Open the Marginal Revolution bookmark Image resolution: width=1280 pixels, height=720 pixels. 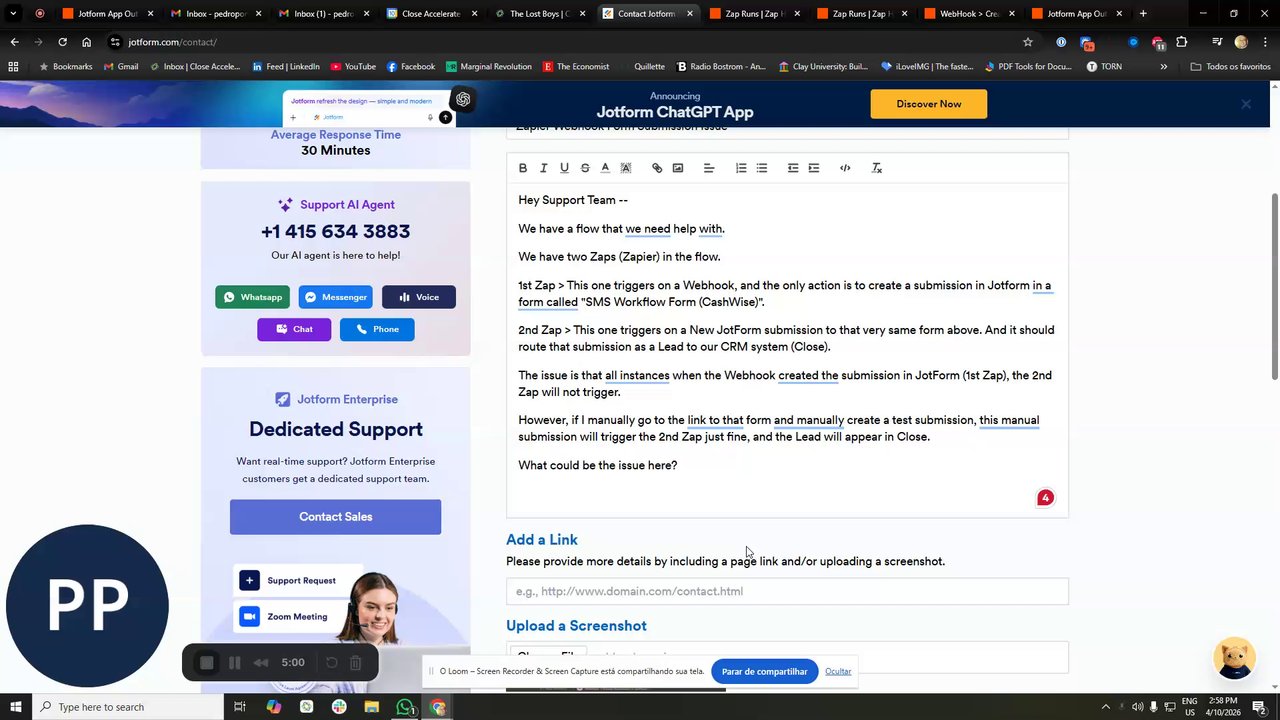(x=488, y=67)
